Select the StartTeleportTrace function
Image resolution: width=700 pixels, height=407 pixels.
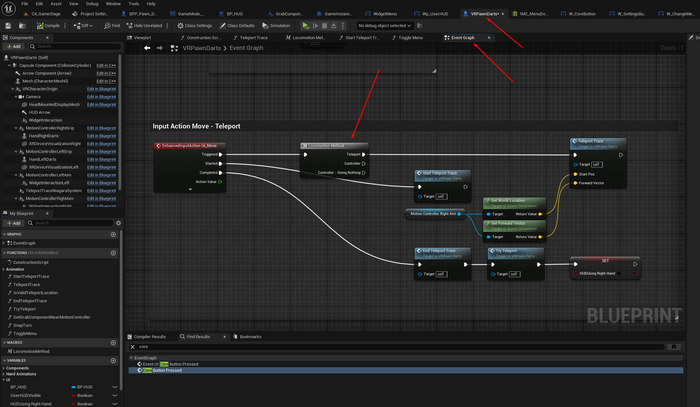[32, 276]
